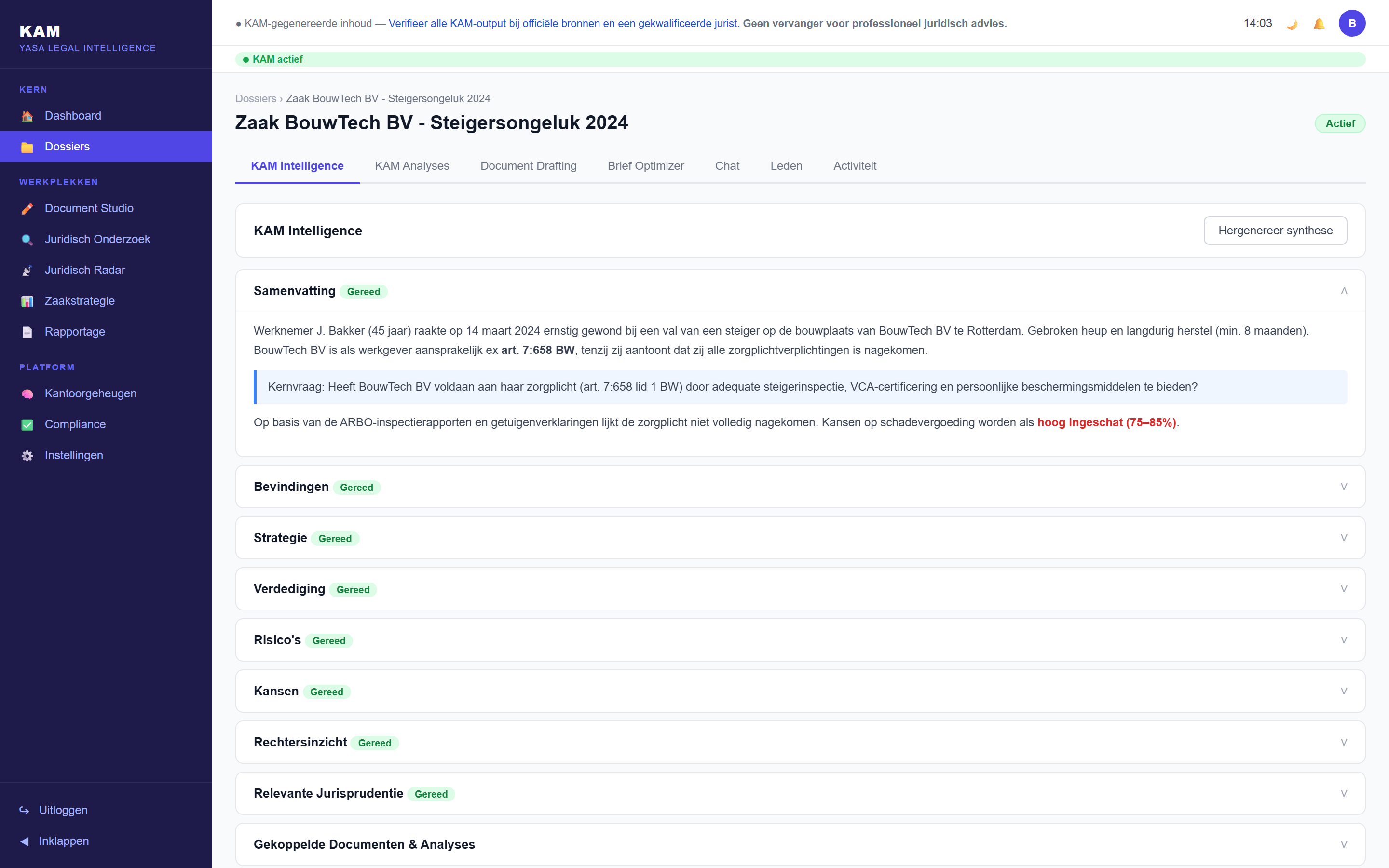1389x868 pixels.
Task: Click the Dossiers folder icon
Action: pyautogui.click(x=27, y=147)
